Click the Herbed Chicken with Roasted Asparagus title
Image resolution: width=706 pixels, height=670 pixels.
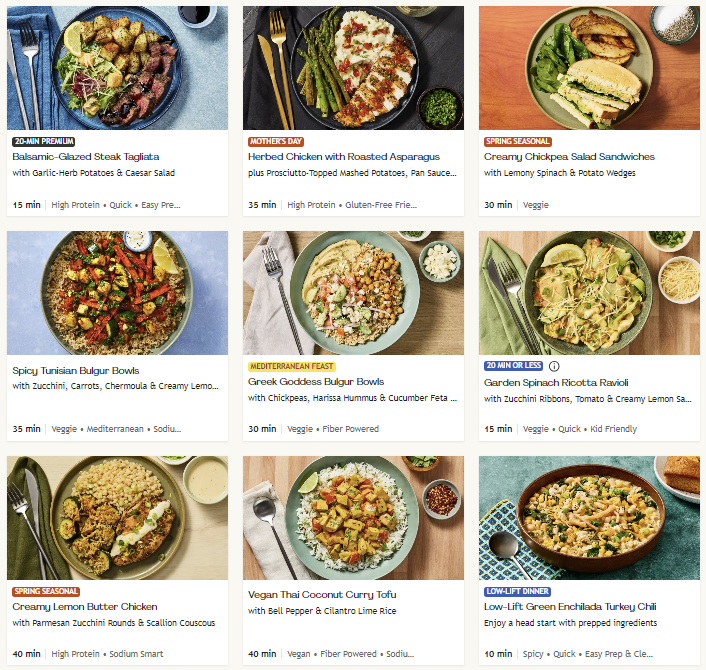(x=344, y=157)
